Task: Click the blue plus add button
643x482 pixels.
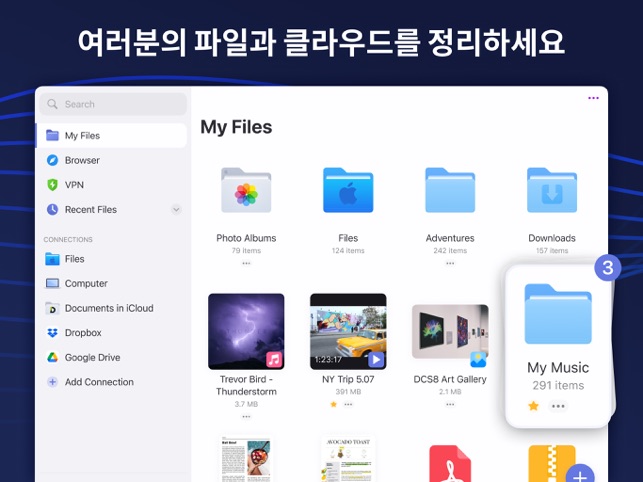Action: tap(580, 474)
